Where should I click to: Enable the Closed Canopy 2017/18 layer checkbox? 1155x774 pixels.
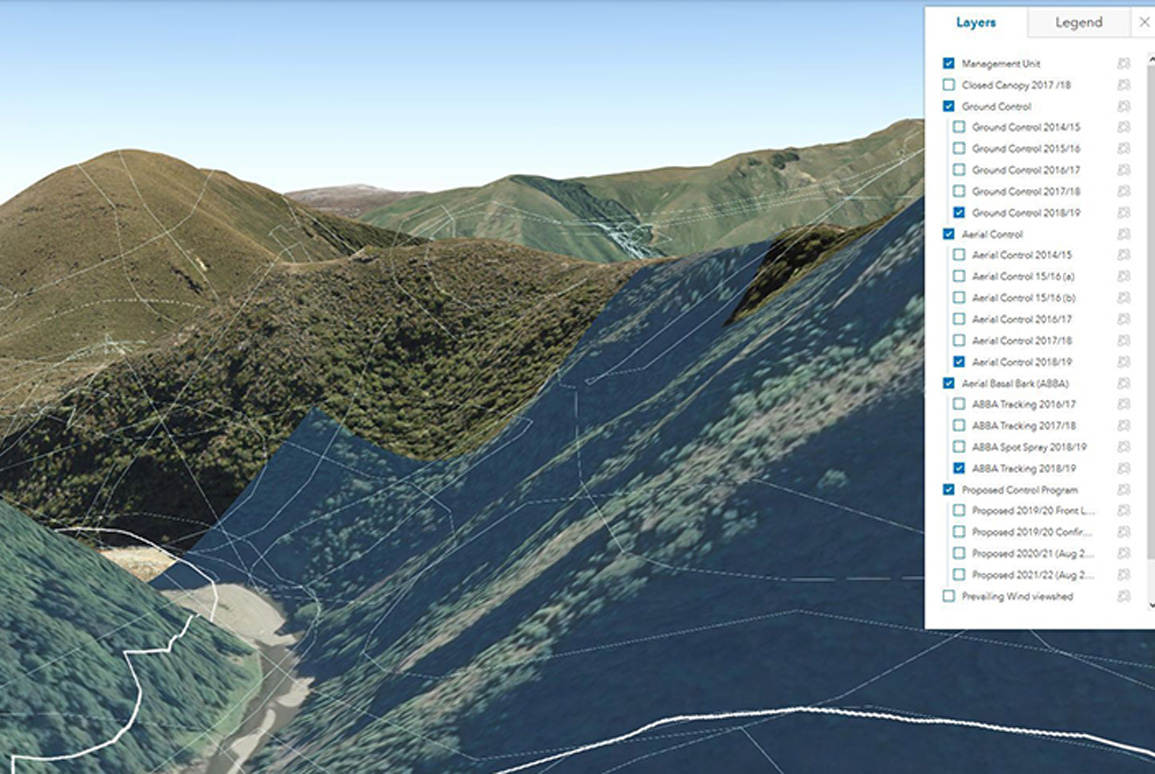pyautogui.click(x=949, y=85)
